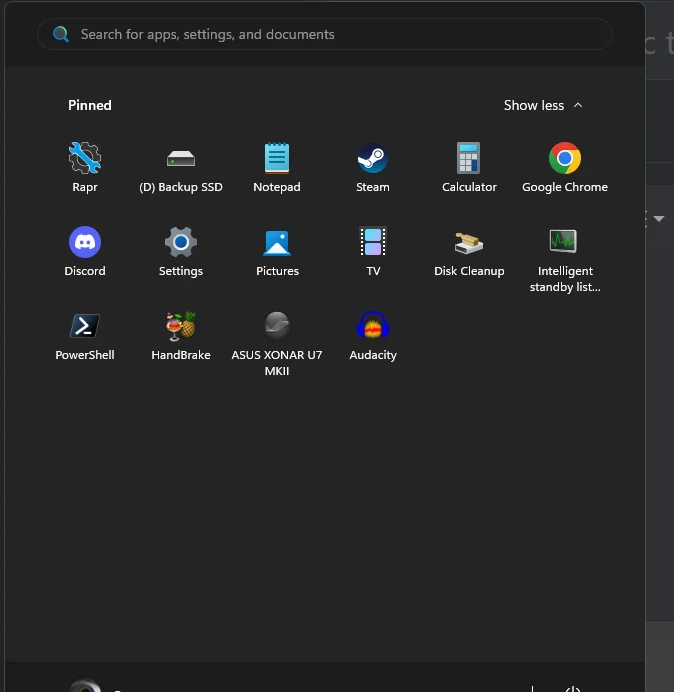
Task: Open the (D) Backup SSD drive shortcut
Action: 181,168
